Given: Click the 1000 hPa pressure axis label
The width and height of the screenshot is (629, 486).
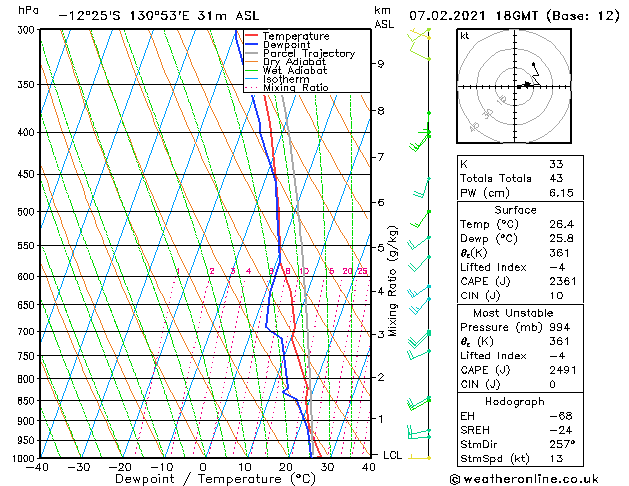Looking at the screenshot, I should (x=25, y=458).
